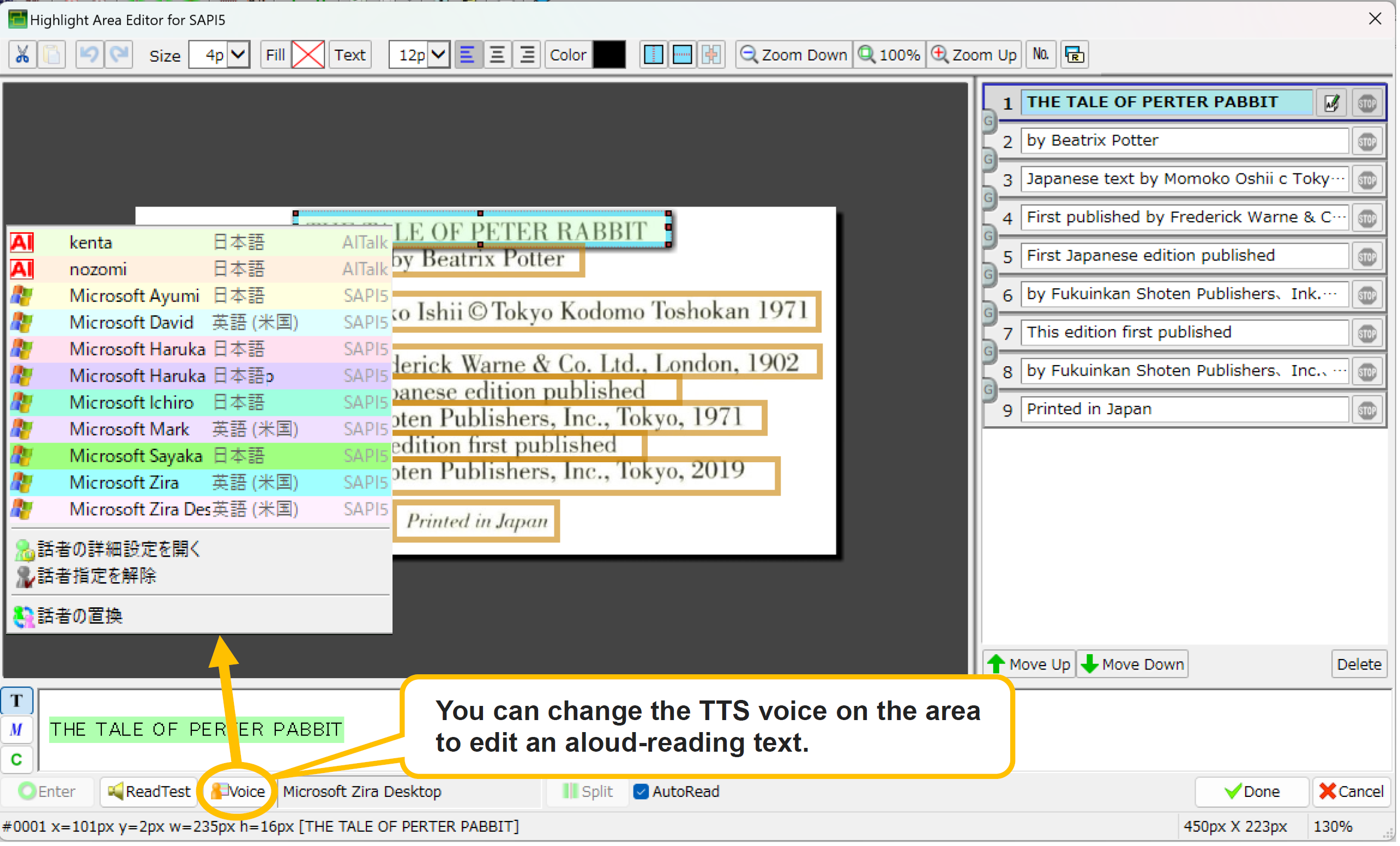1400x846 pixels.
Task: Choose nozomi AITalk voice
Action: tap(200, 269)
